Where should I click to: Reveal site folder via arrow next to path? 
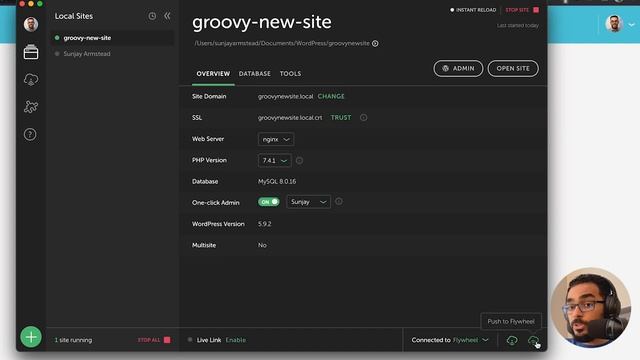[x=375, y=43]
